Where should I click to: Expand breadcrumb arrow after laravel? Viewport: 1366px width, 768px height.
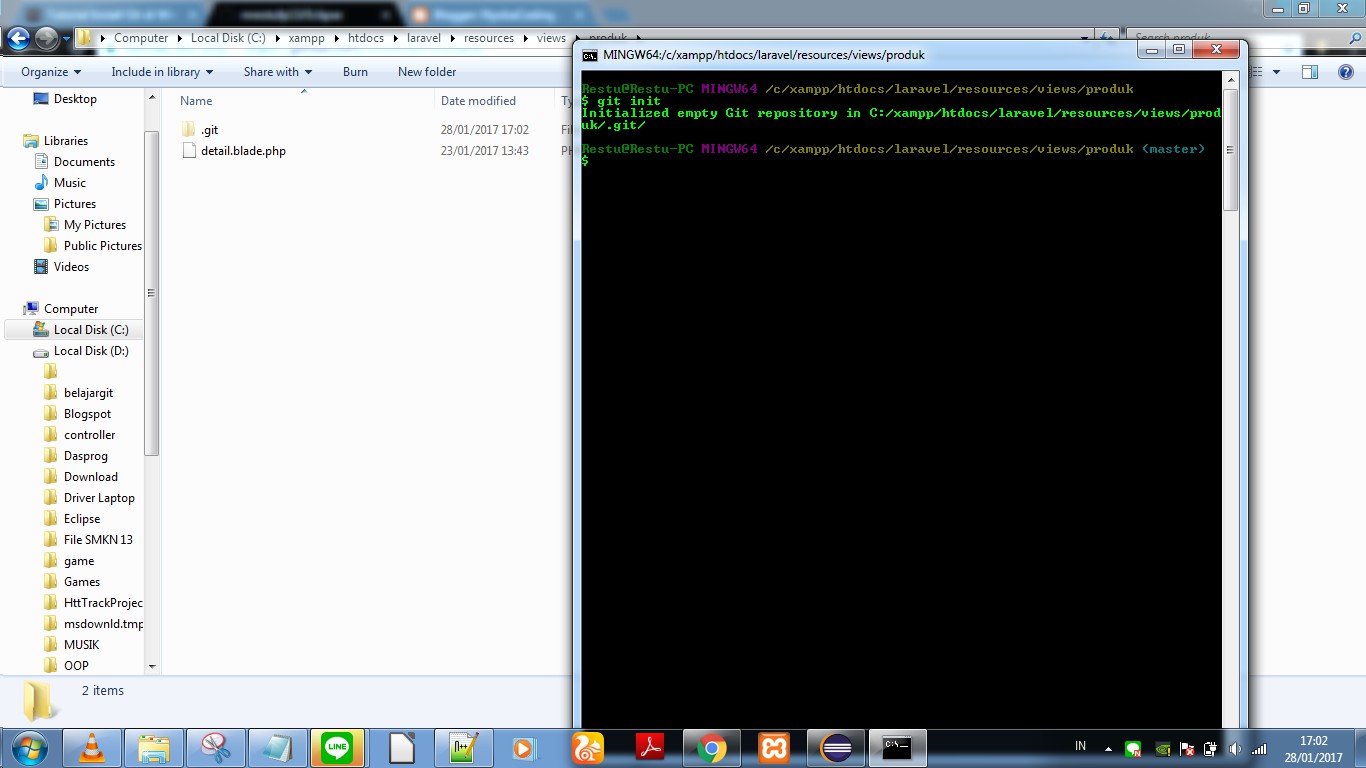pyautogui.click(x=452, y=39)
